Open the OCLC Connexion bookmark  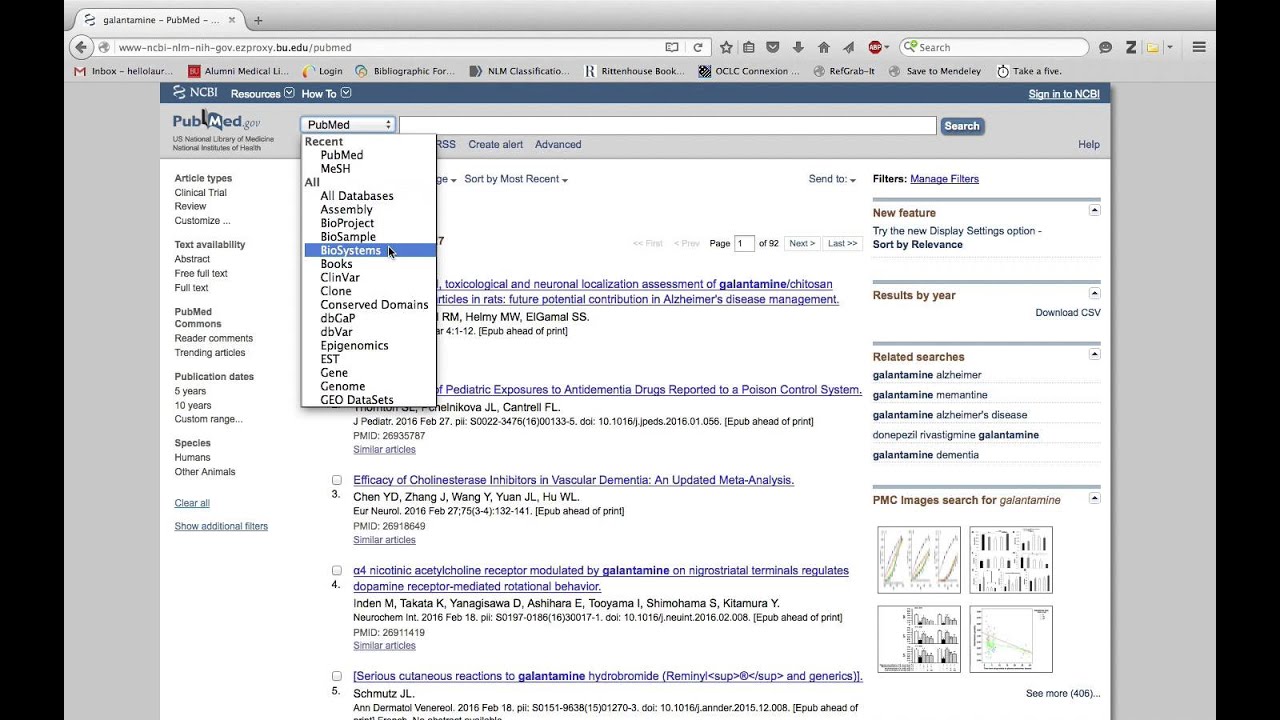point(750,71)
